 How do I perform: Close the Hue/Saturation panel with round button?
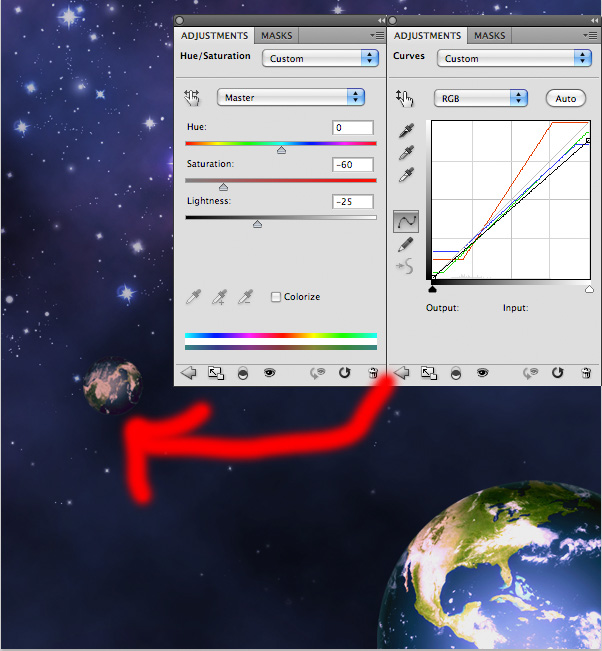pos(180,20)
